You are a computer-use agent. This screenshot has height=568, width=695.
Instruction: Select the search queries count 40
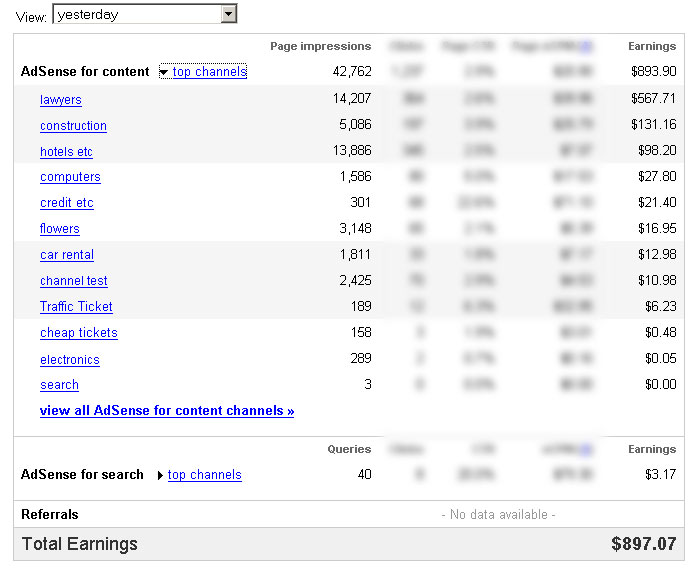click(x=364, y=474)
